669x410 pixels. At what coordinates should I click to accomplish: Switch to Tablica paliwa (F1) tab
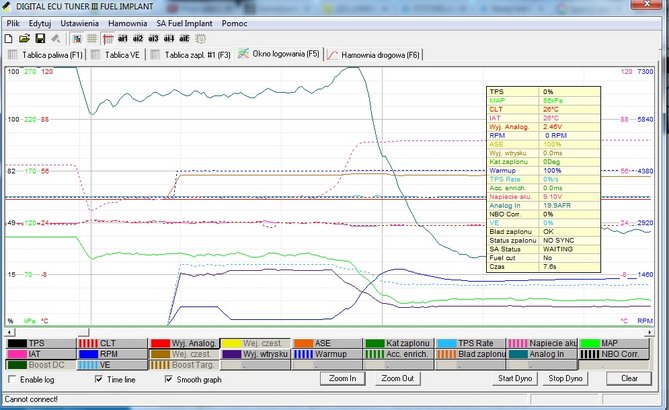coord(45,55)
